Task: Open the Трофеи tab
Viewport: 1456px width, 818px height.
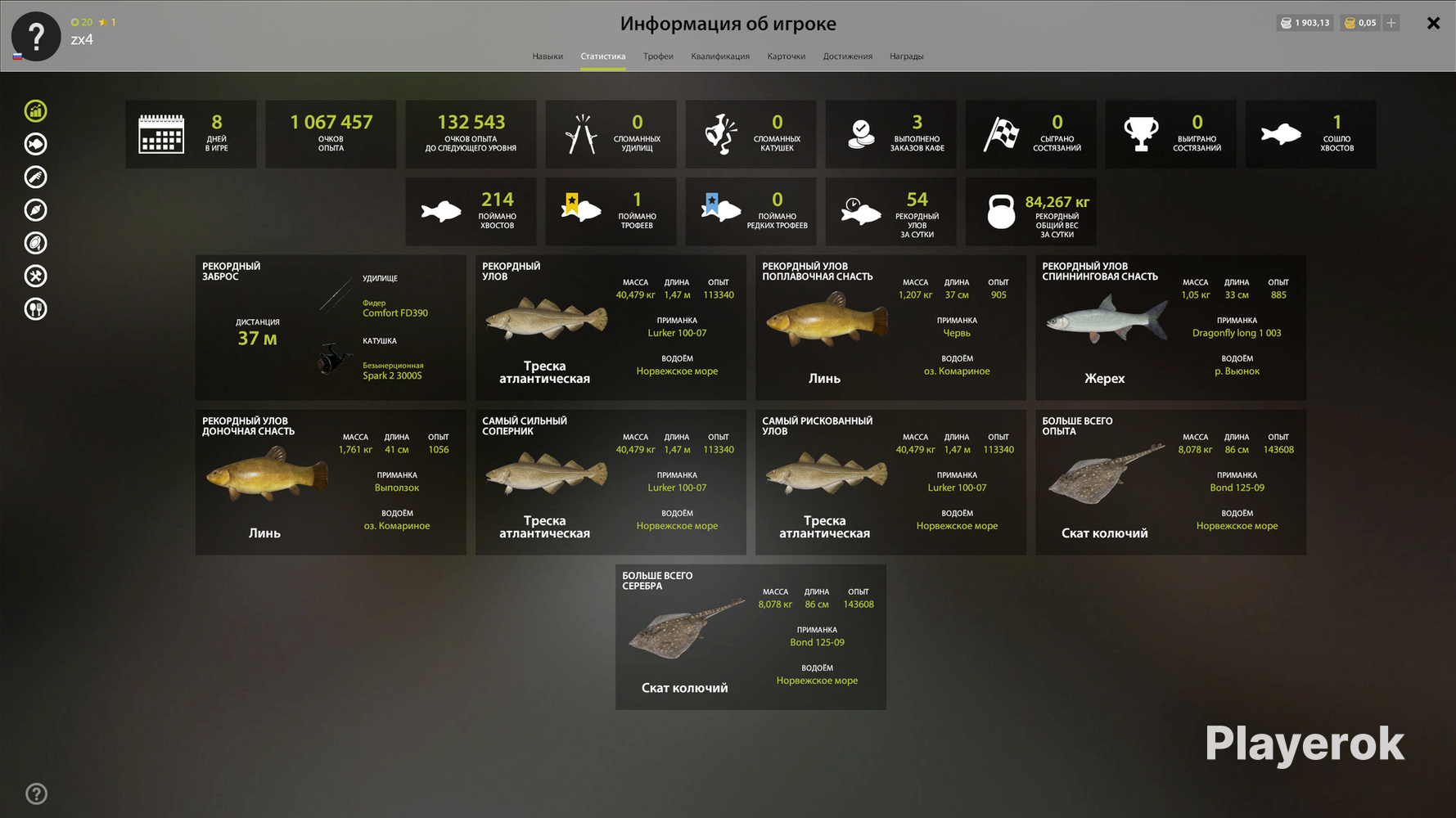Action: pos(658,56)
